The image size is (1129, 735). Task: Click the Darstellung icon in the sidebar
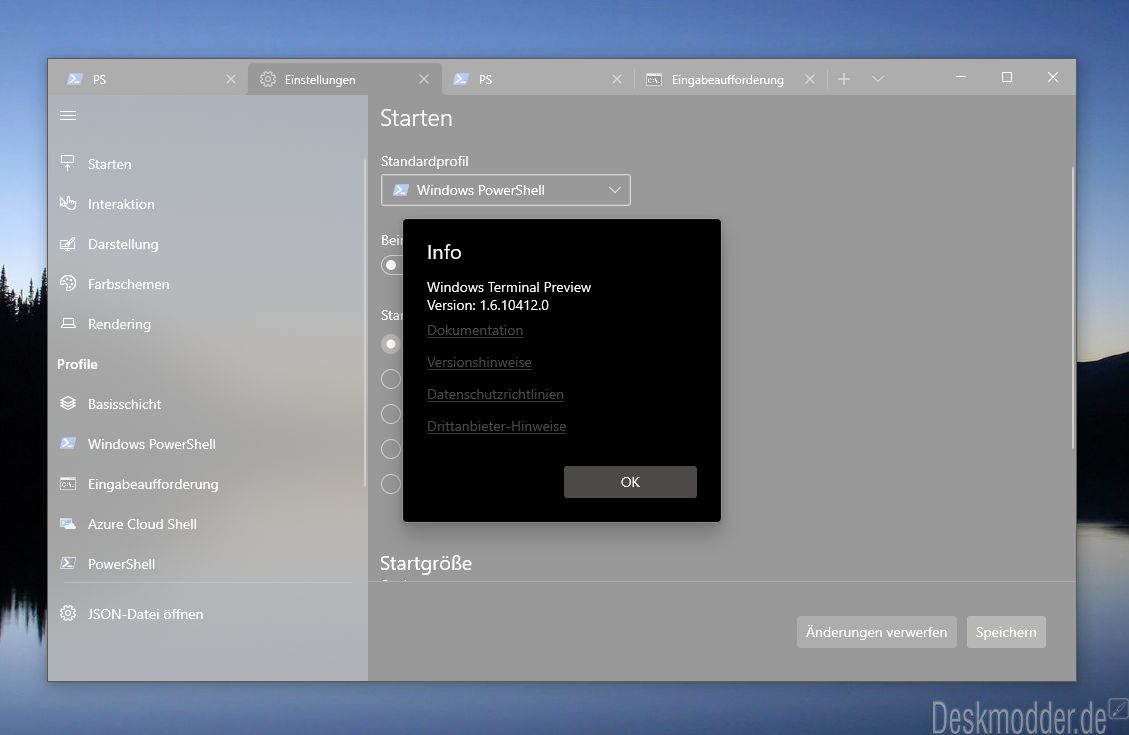pos(68,244)
